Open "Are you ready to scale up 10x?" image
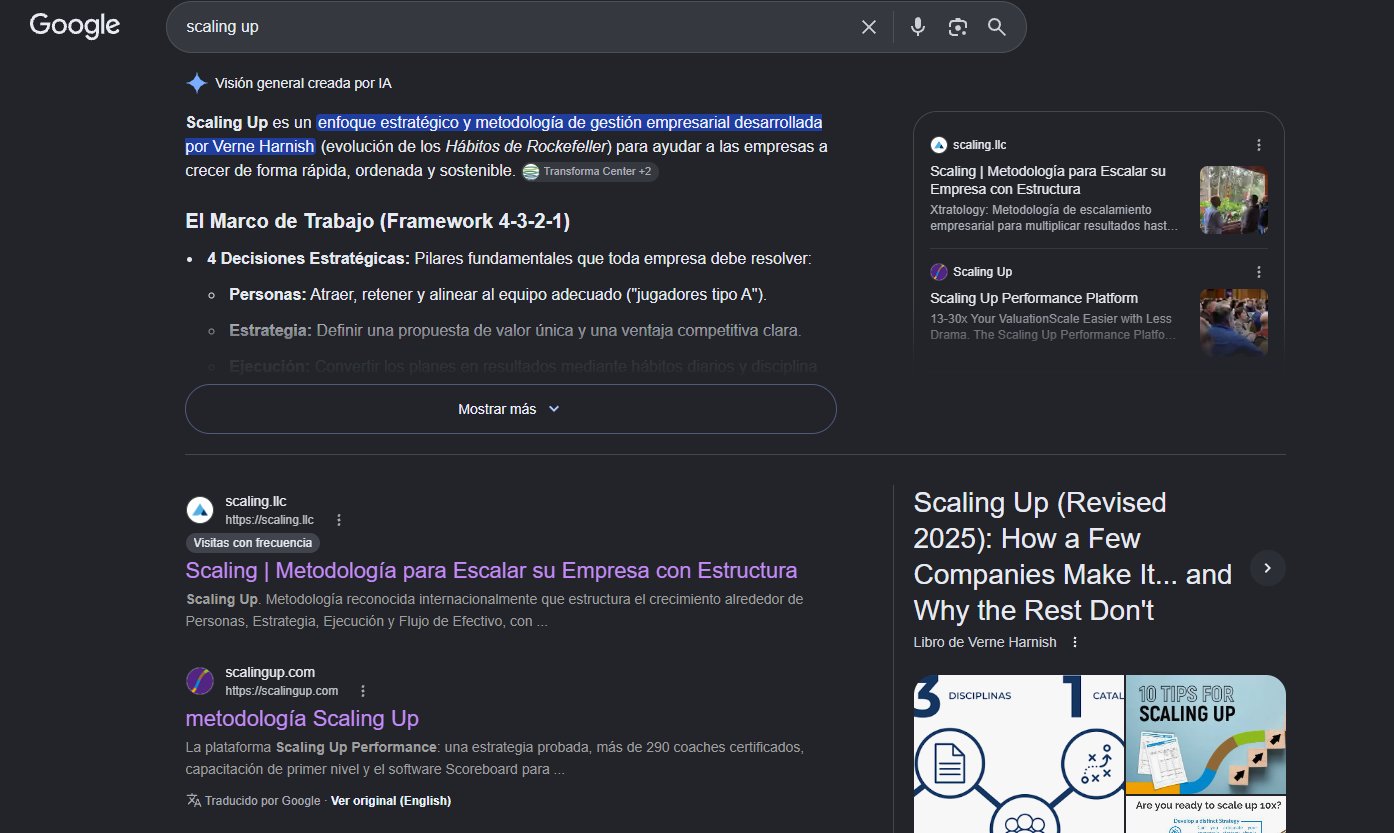1394x833 pixels. coord(1206,815)
